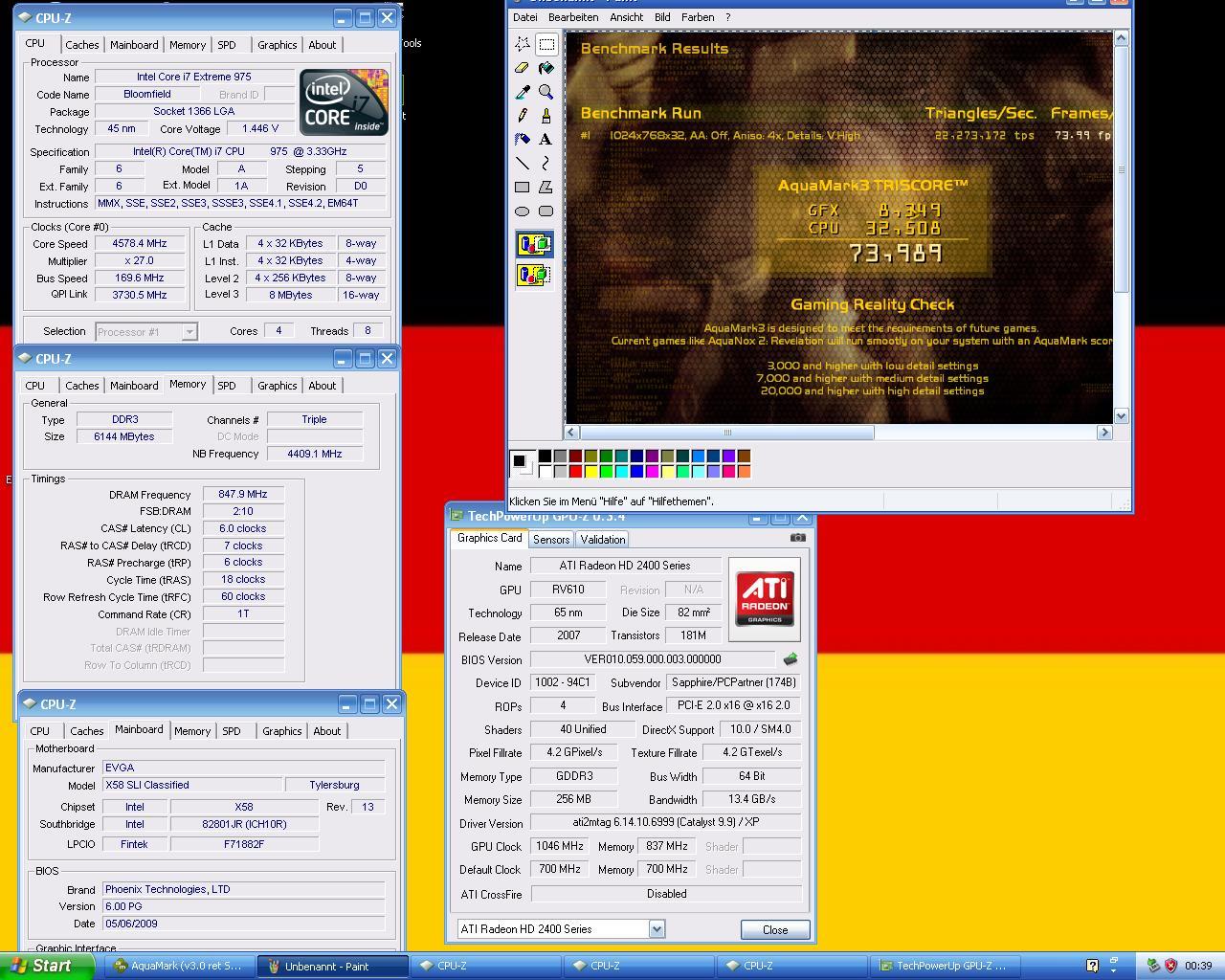1225x980 pixels.
Task: Pick the bright blue color swatch
Action: tap(636, 471)
